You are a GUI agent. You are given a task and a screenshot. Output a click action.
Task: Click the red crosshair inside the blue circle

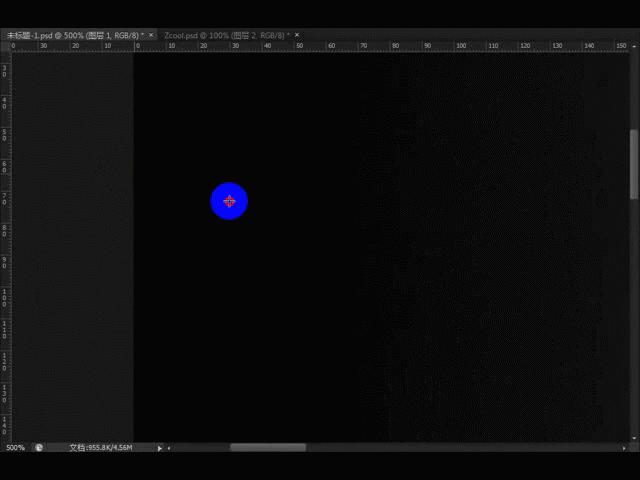(x=229, y=201)
